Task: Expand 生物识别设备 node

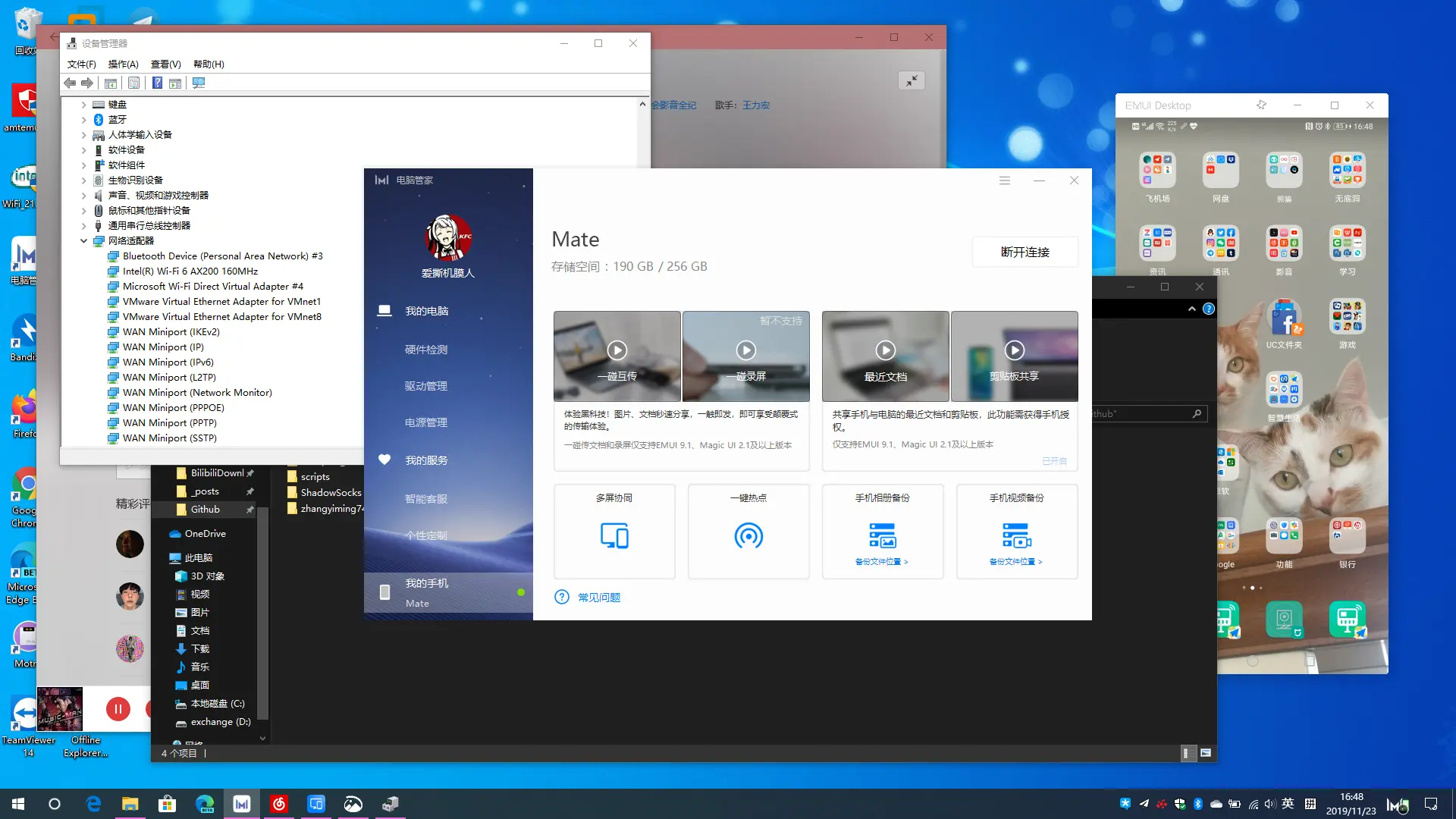Action: click(83, 180)
